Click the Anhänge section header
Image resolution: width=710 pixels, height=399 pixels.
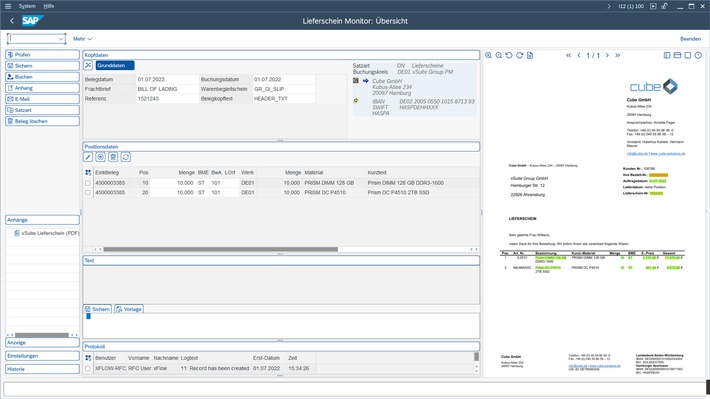[43, 220]
